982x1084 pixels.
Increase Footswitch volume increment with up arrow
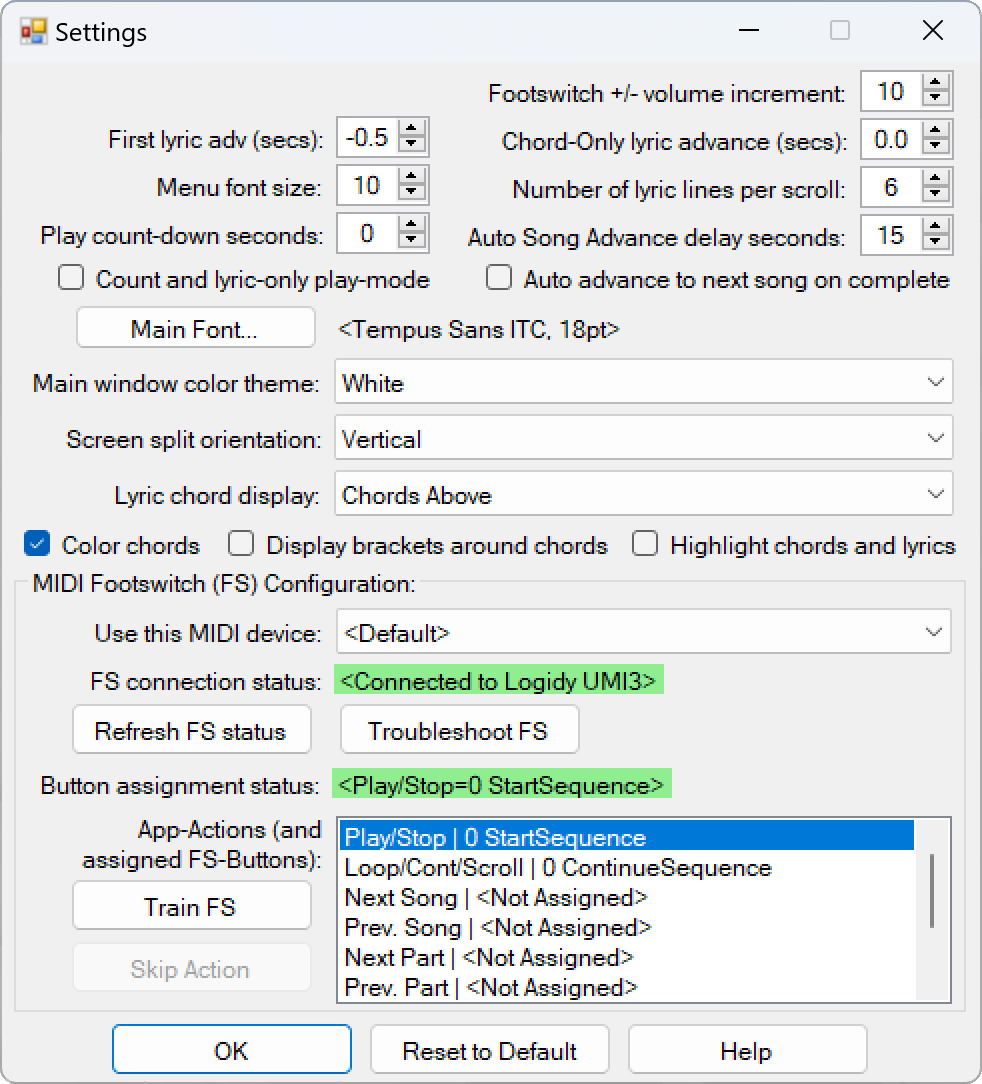point(935,83)
